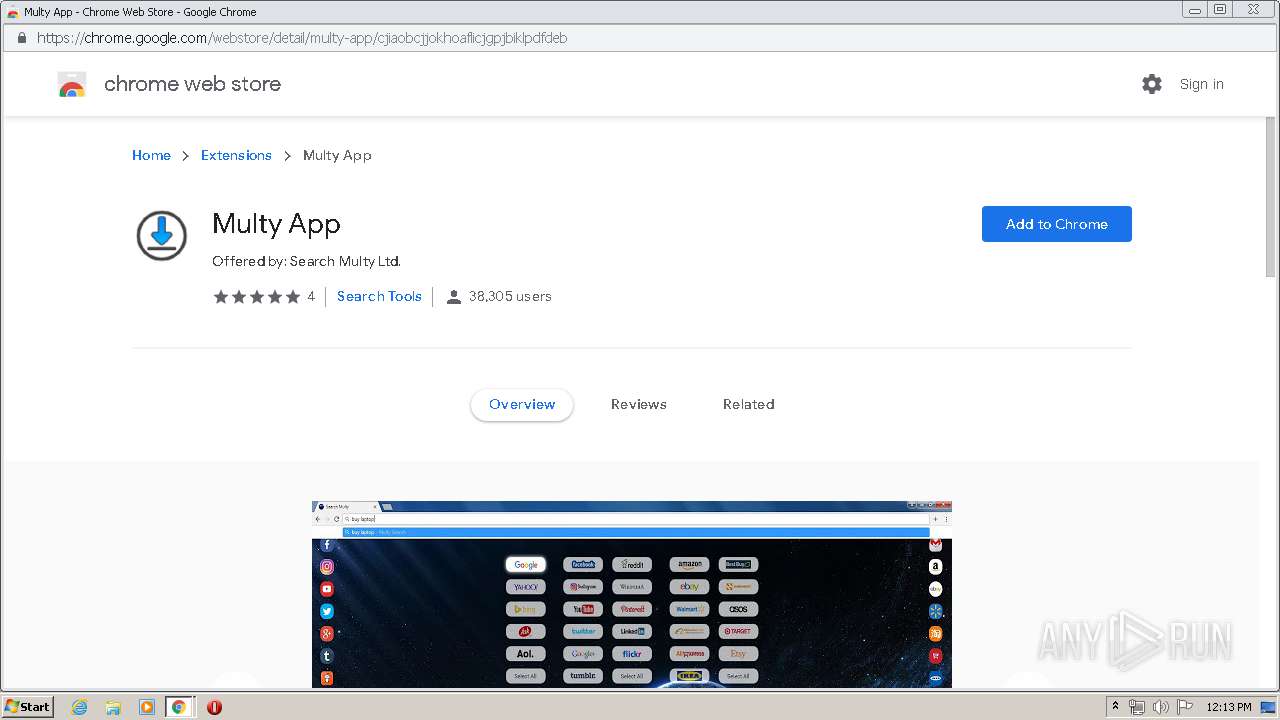
Task: Click the URL address bar
Action: click(x=640, y=38)
